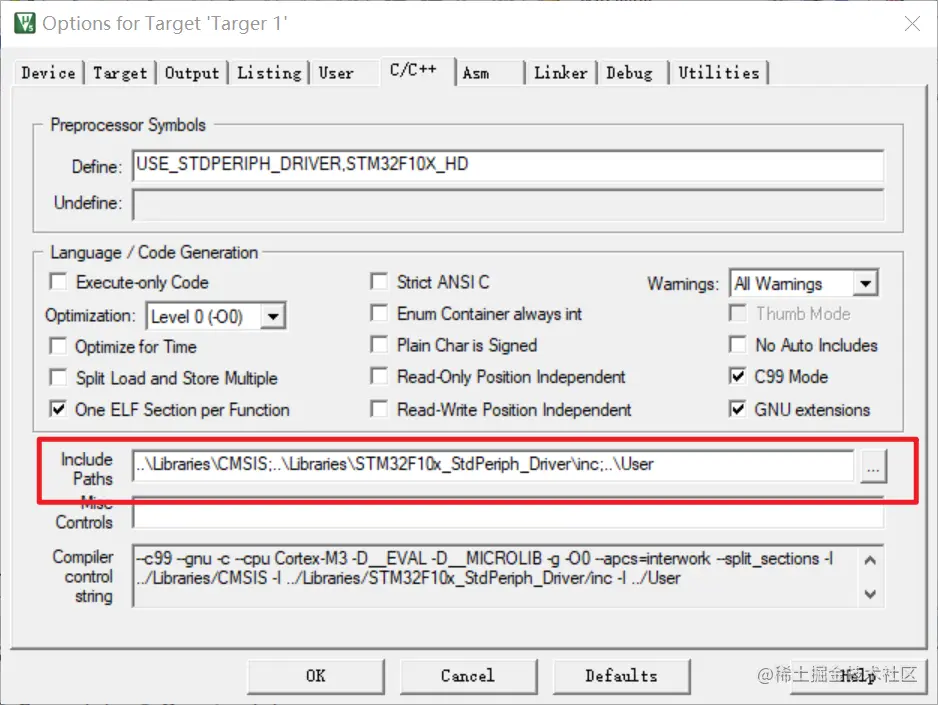This screenshot has width=938, height=705.
Task: Open the Listing tab
Action: tap(269, 73)
